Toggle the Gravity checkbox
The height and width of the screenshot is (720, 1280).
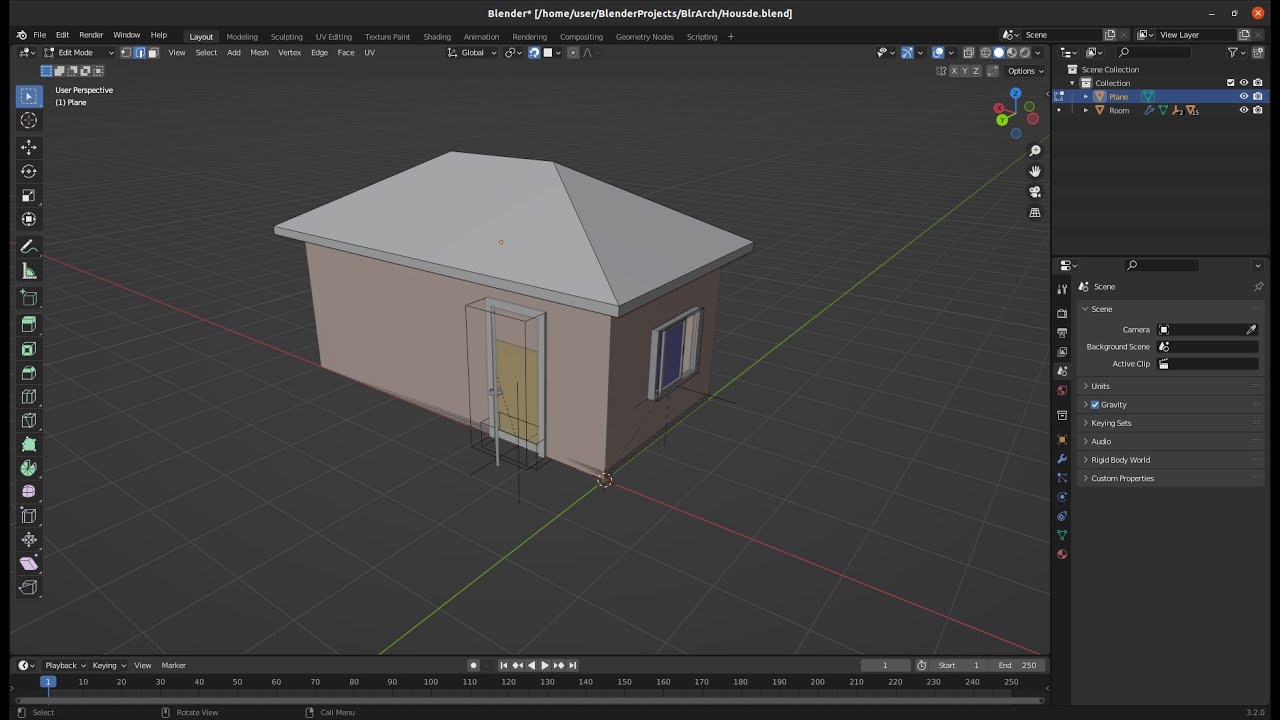tap(1095, 405)
